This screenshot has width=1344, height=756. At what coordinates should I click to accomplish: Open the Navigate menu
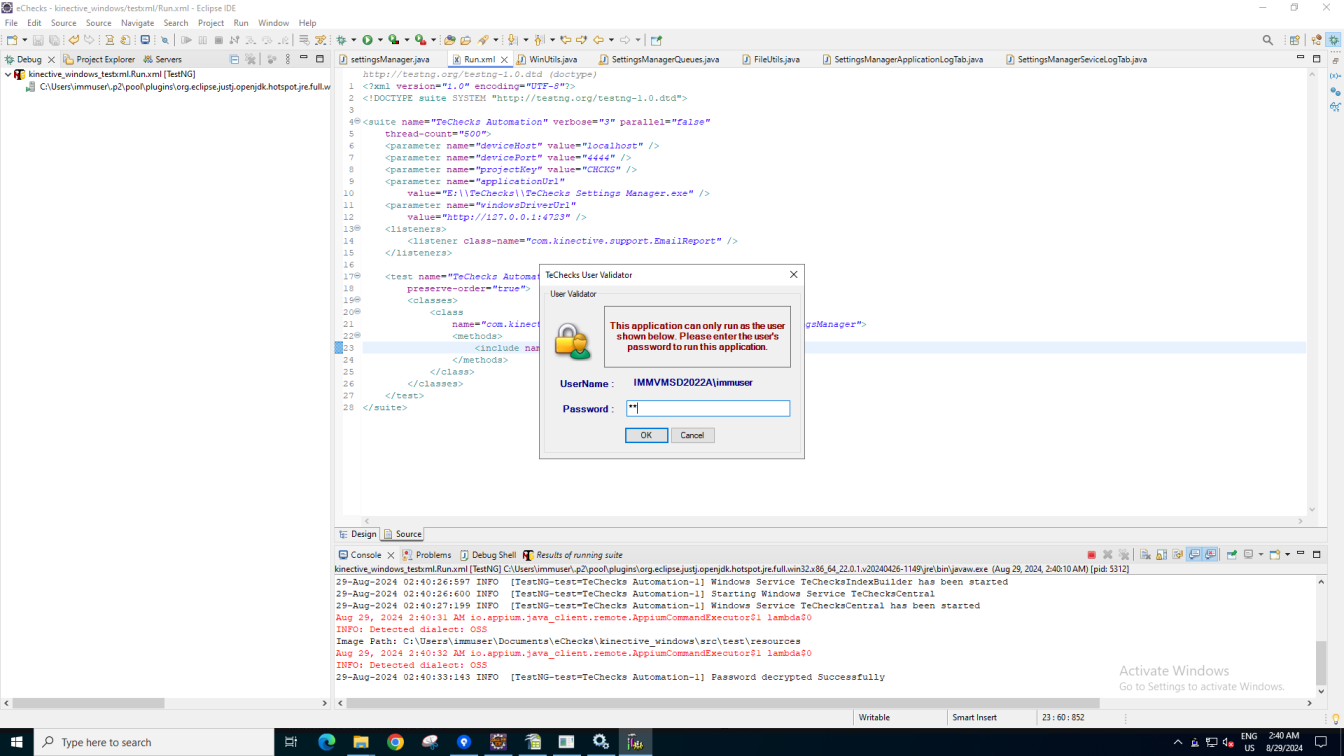[137, 23]
